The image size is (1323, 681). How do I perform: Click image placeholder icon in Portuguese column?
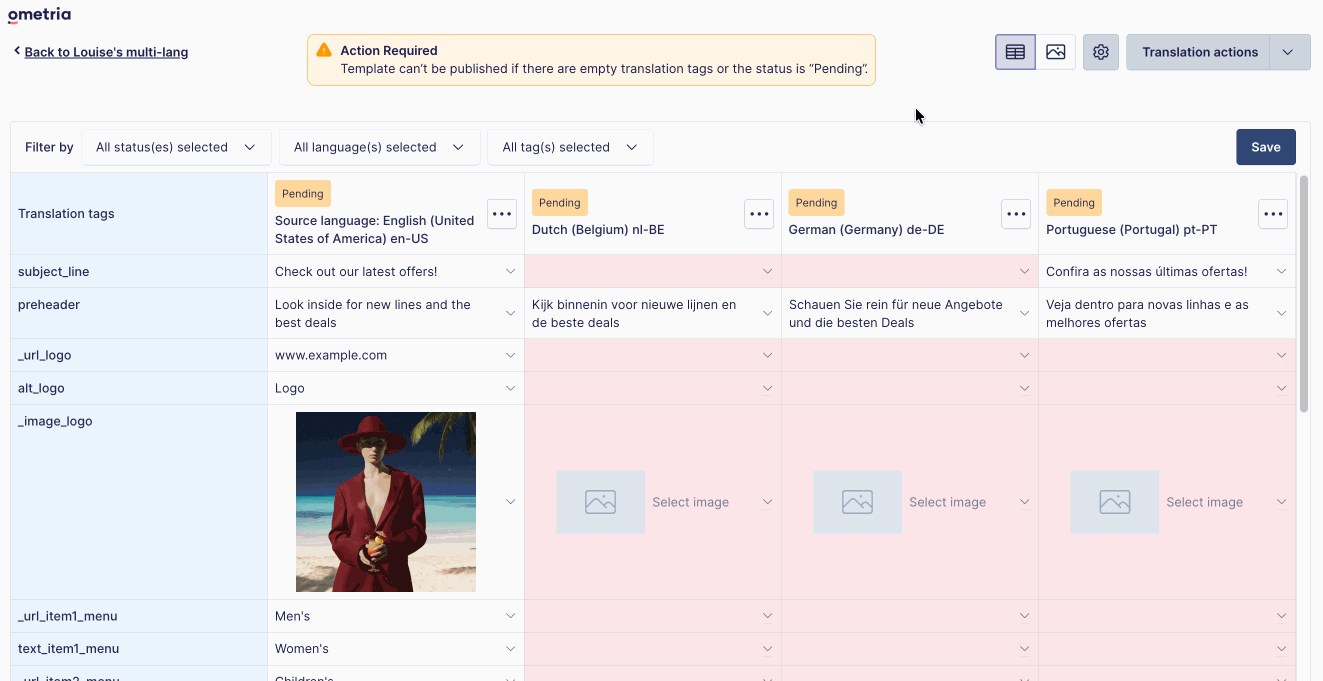coord(1114,502)
